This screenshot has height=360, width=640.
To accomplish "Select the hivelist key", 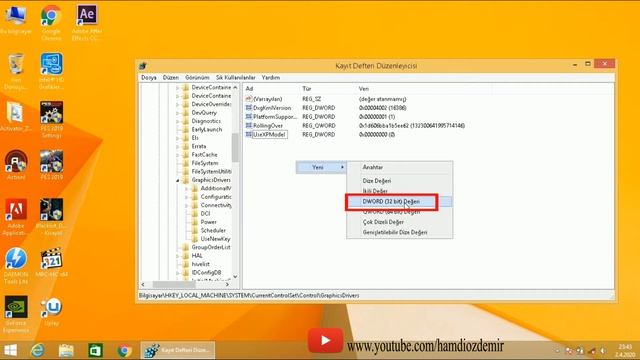I will tap(200, 264).
